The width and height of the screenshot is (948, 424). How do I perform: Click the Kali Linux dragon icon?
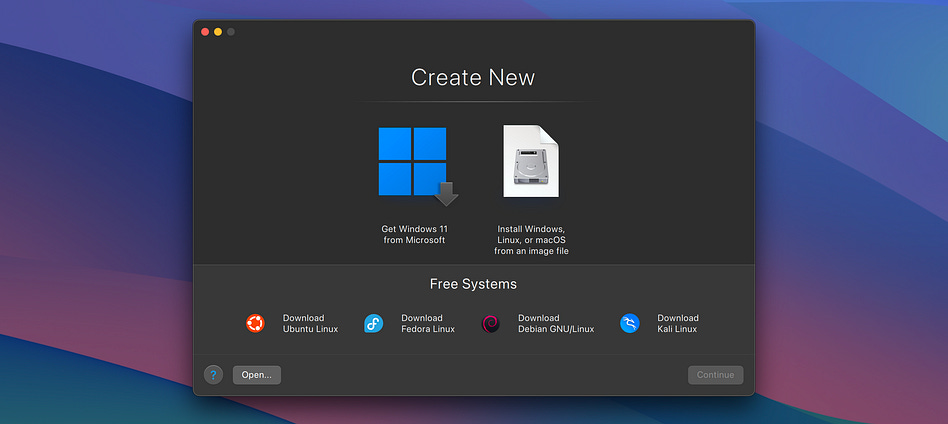629,324
